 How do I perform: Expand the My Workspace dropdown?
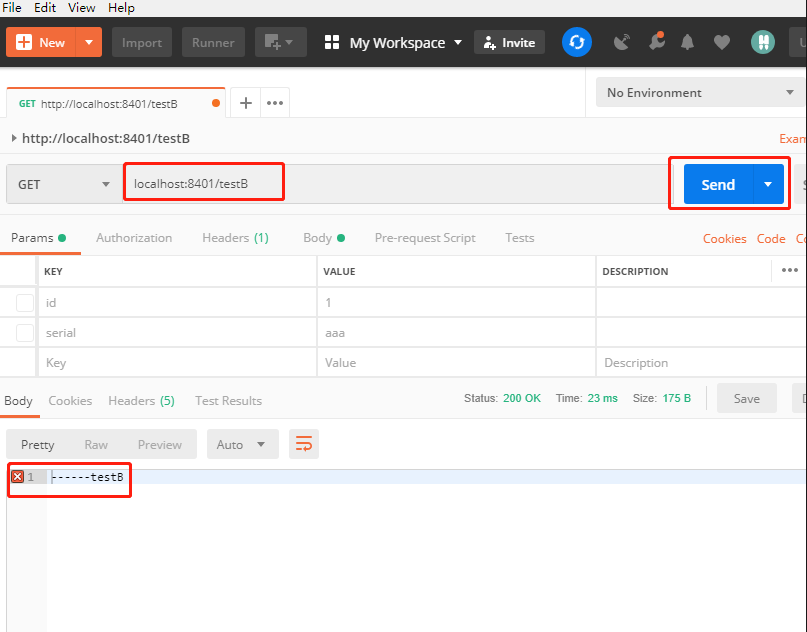click(394, 43)
